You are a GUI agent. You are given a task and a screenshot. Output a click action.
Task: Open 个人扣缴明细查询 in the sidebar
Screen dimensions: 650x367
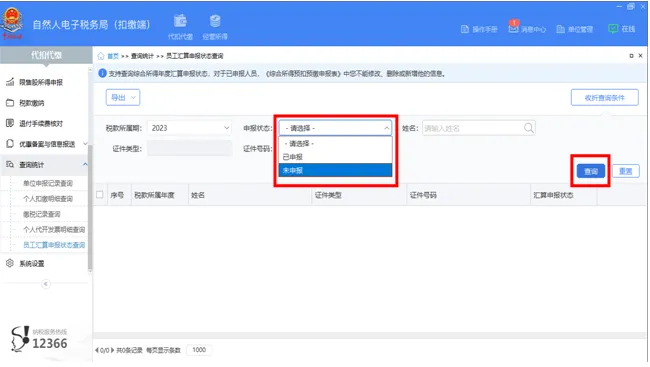48,199
